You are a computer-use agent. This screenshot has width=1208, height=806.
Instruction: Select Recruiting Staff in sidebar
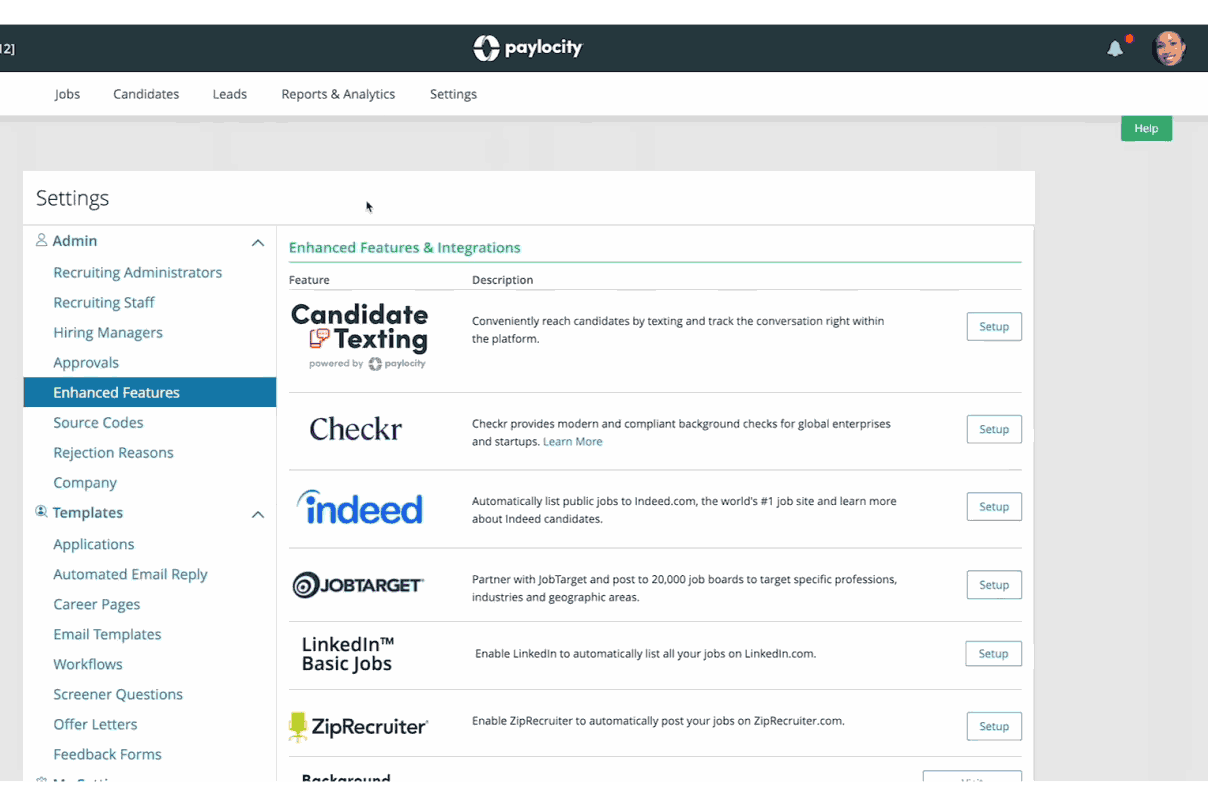(104, 302)
